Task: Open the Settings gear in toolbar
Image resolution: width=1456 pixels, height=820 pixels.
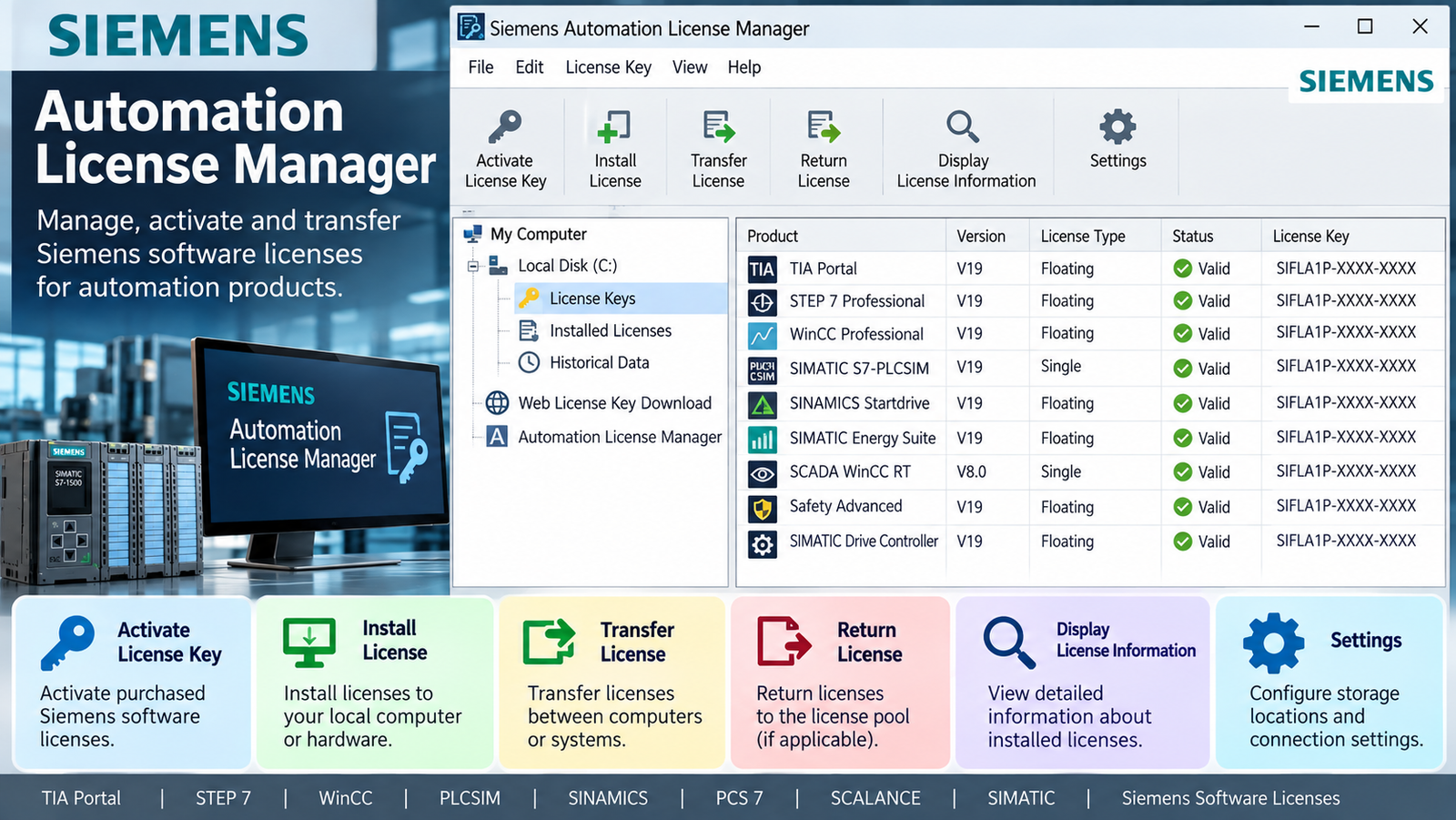Action: 1117,127
